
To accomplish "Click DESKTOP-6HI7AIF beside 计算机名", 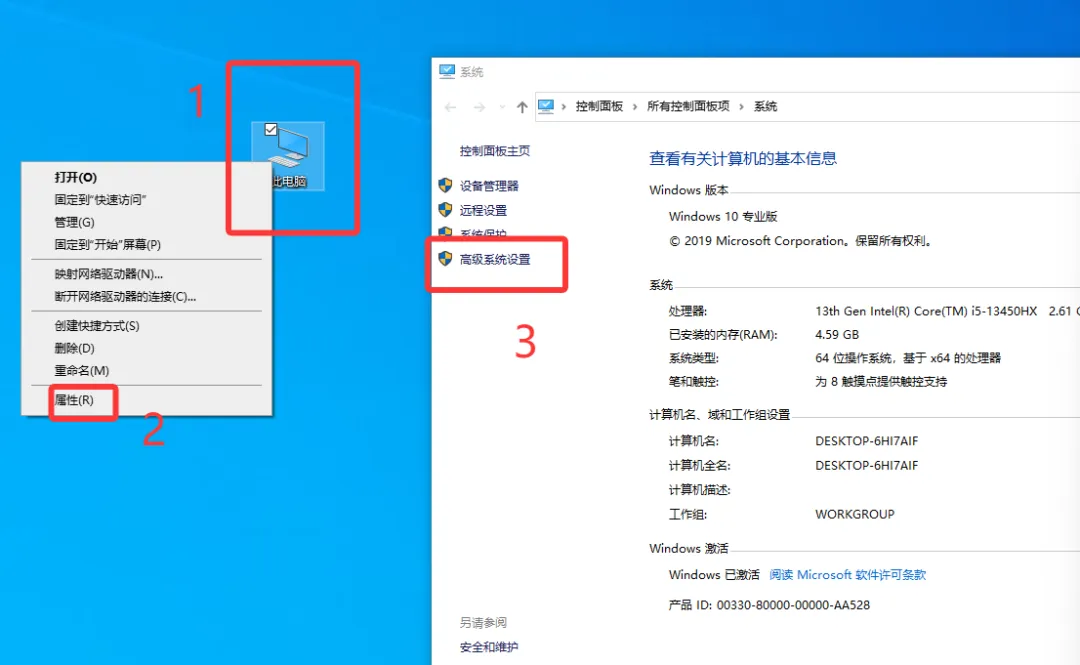I will 866,441.
